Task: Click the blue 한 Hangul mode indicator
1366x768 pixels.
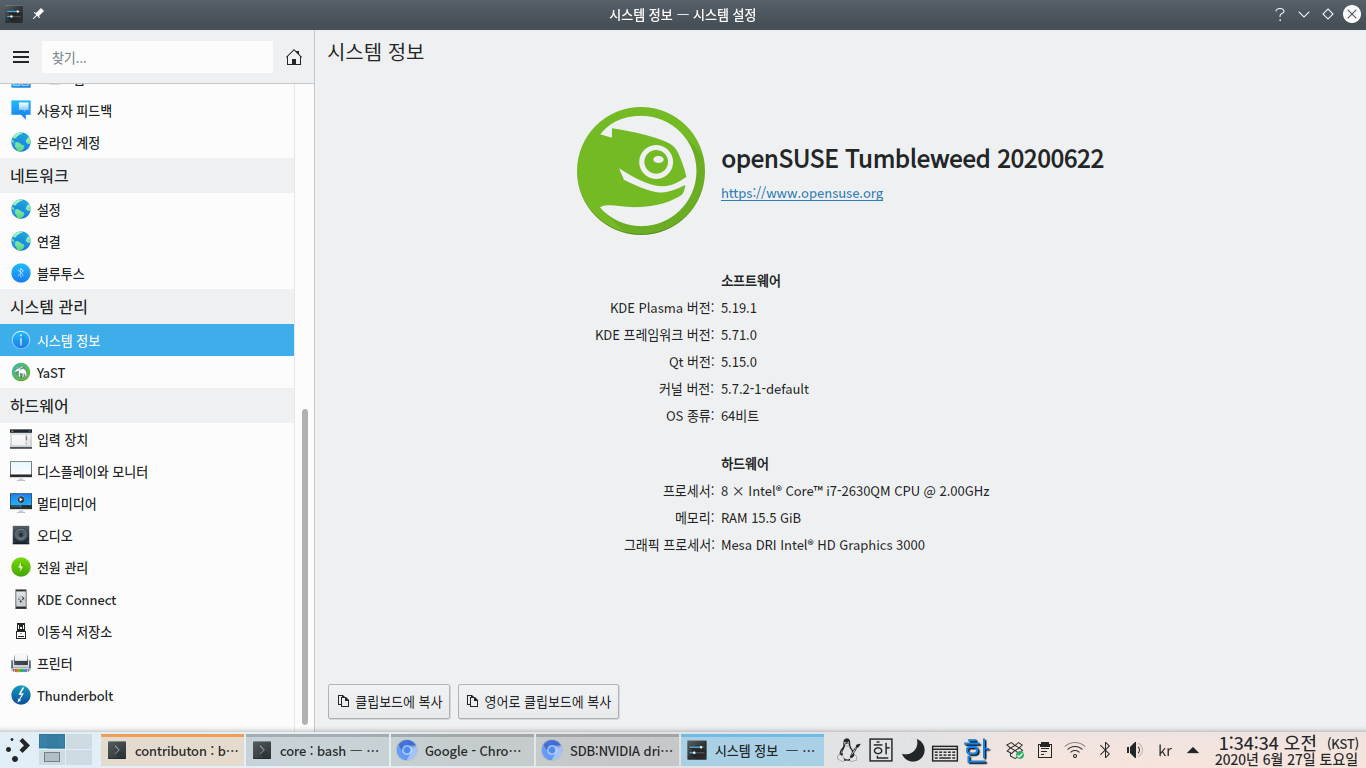Action: point(977,750)
